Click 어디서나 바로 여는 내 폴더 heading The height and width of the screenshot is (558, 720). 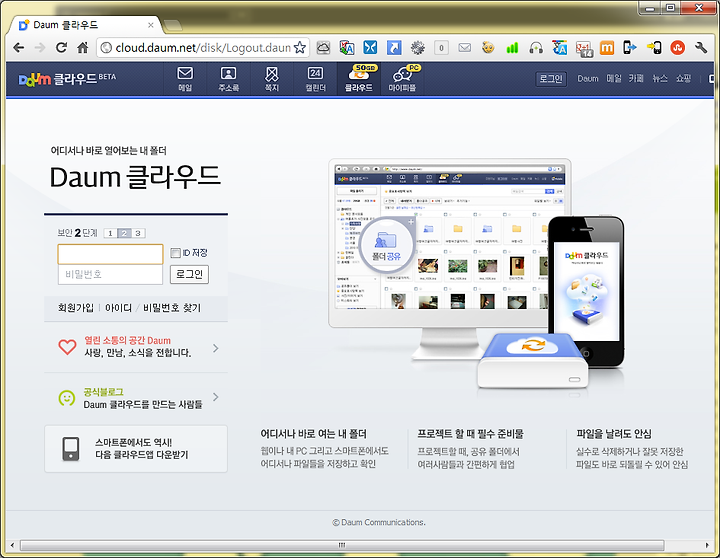(314, 434)
